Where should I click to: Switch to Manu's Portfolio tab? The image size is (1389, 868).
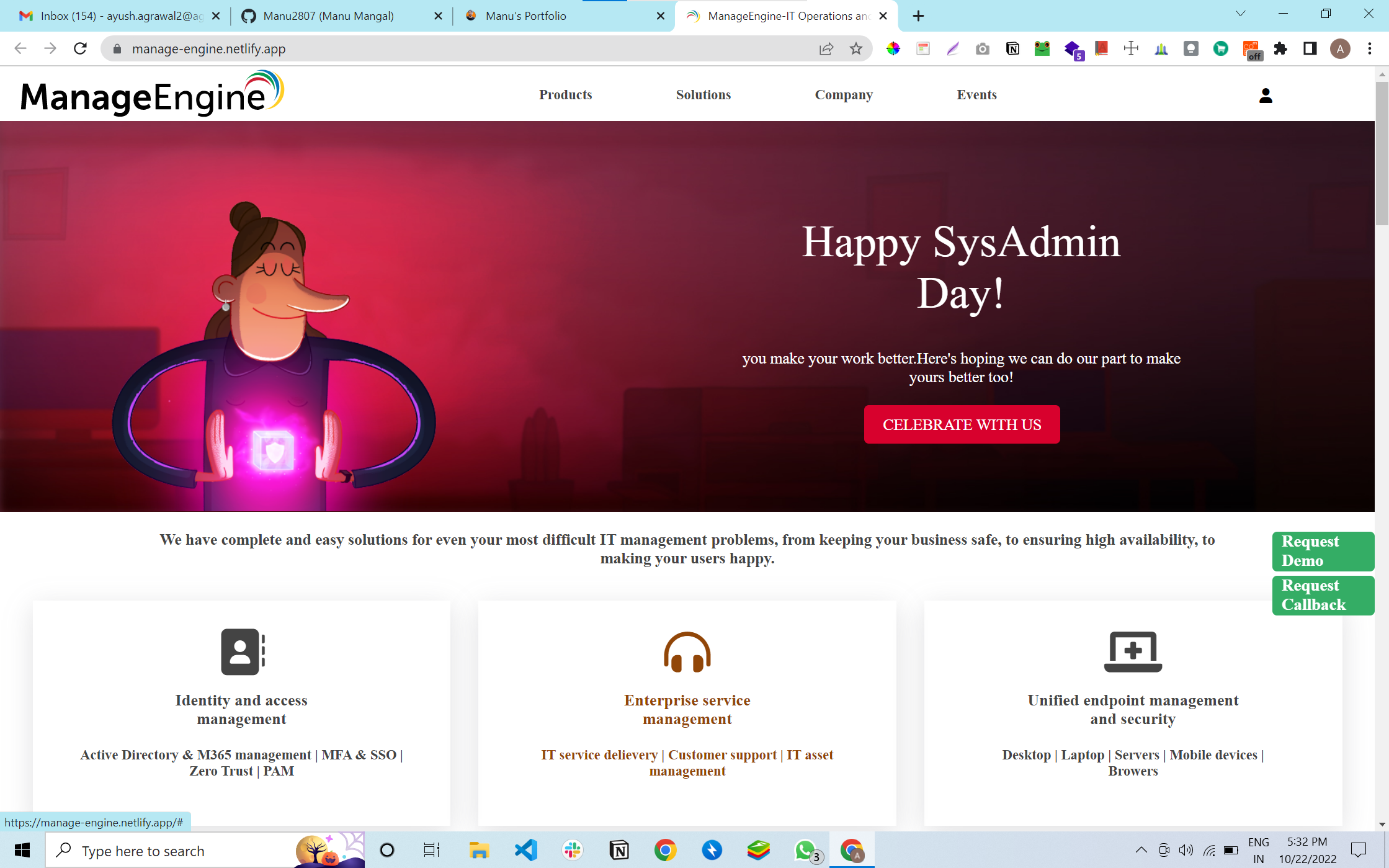click(525, 16)
